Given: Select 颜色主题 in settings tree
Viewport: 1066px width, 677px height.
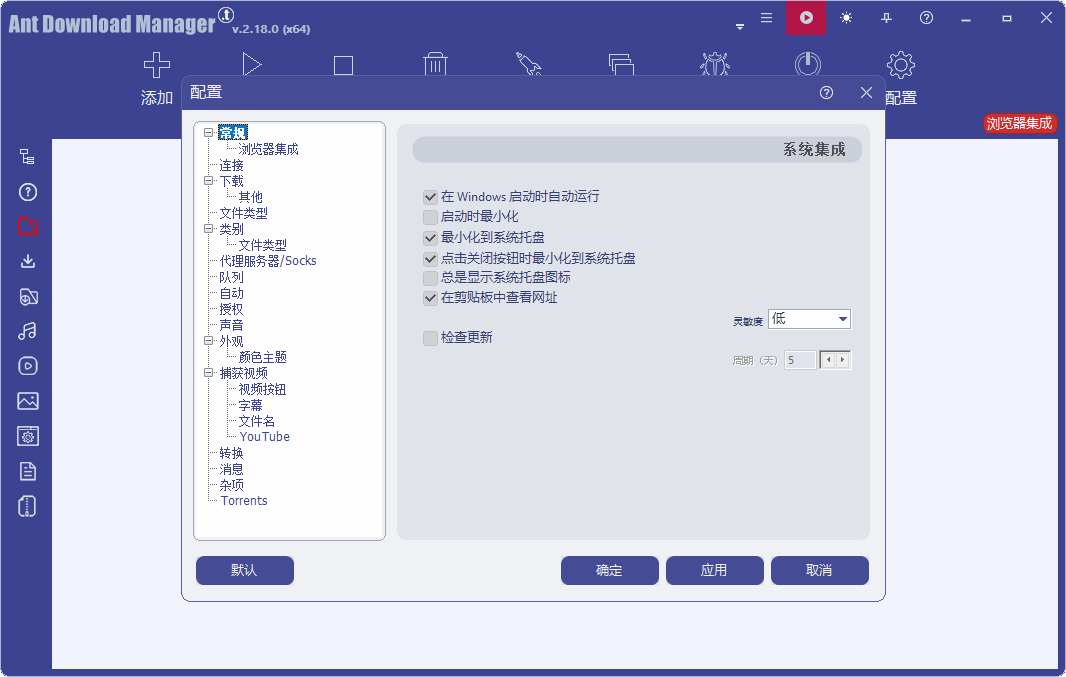Looking at the screenshot, I should [x=262, y=357].
